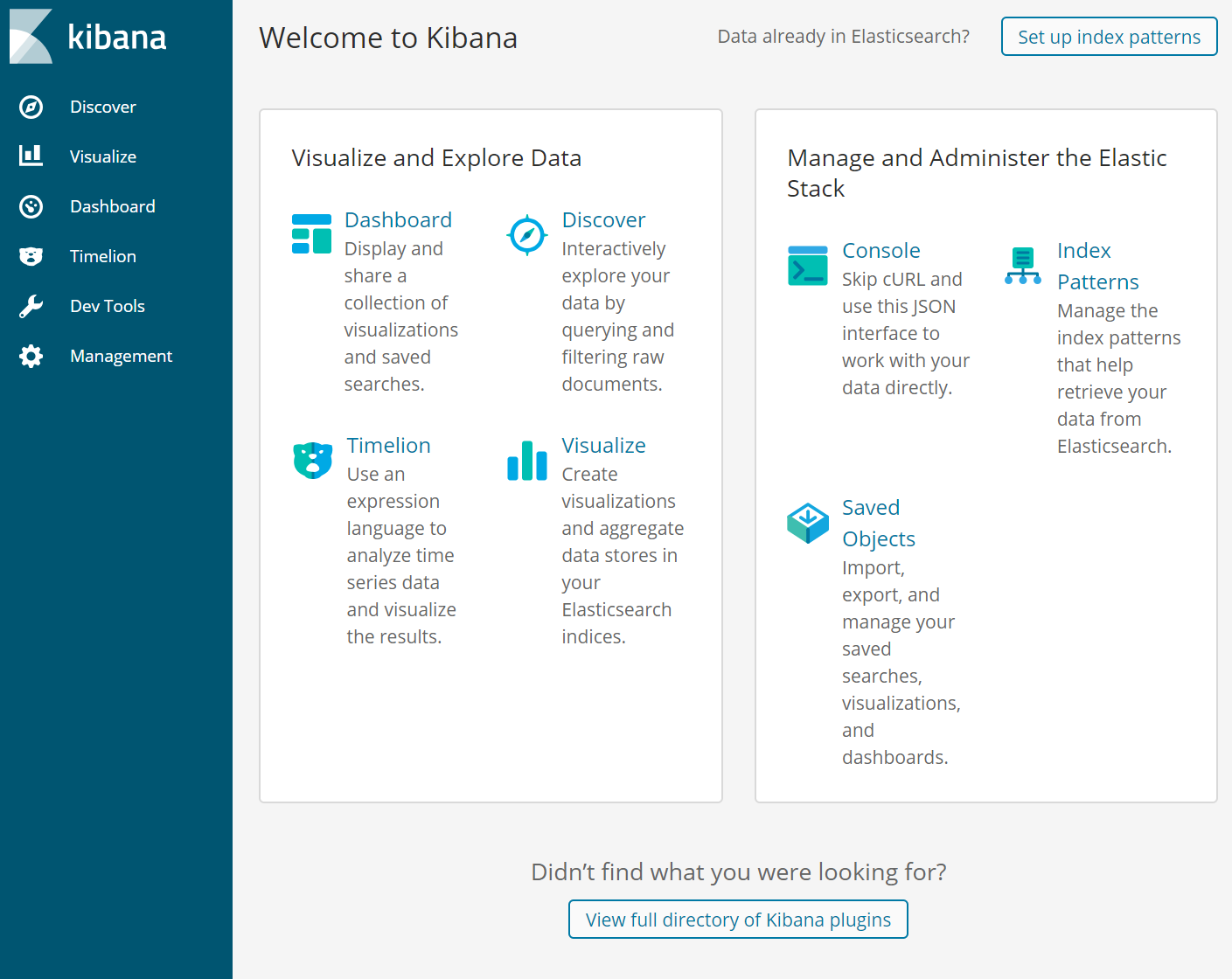The image size is (1232, 979).
Task: Follow the Timelion title link
Action: [389, 446]
